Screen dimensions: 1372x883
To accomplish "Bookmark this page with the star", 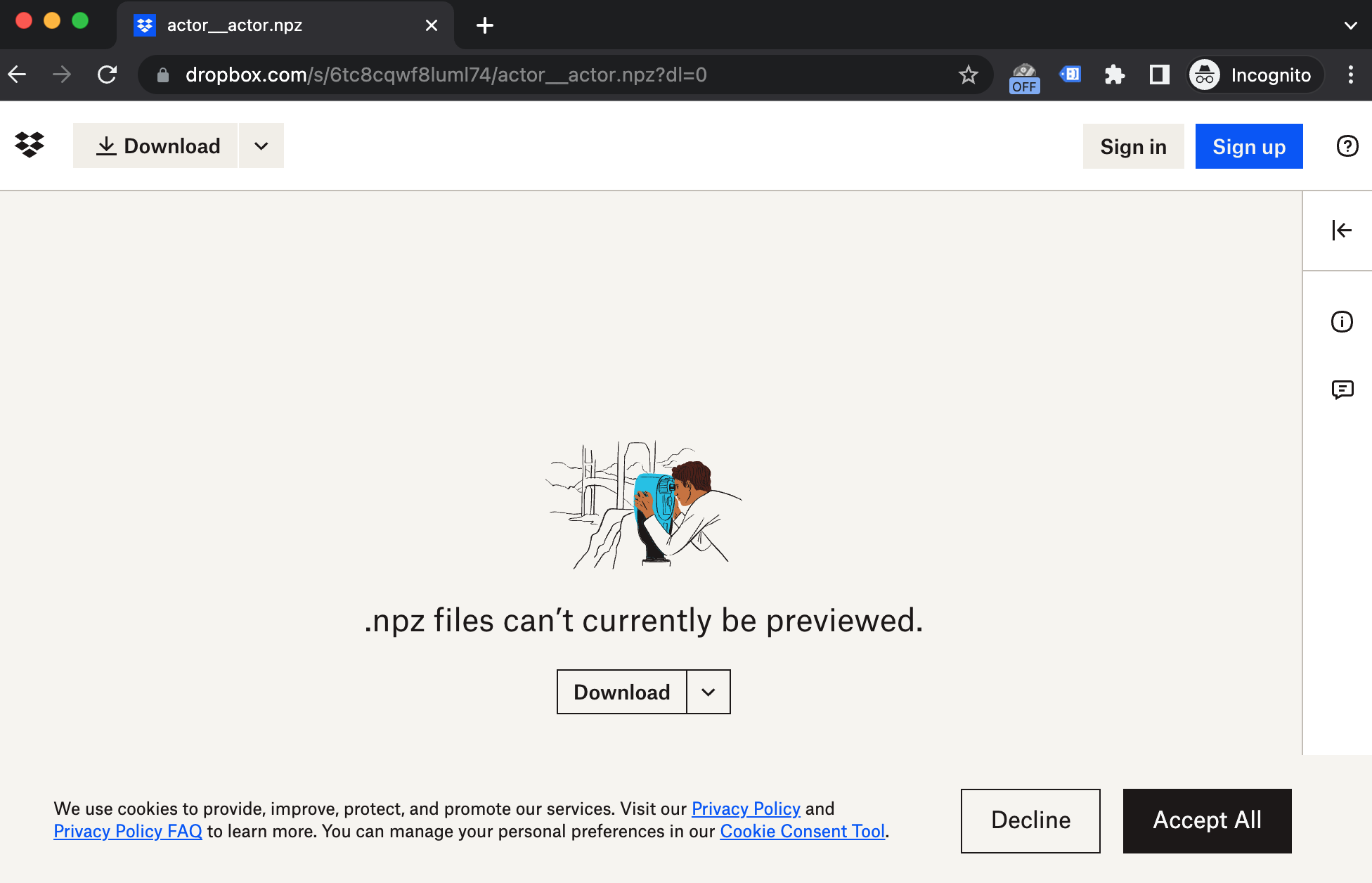I will point(969,75).
